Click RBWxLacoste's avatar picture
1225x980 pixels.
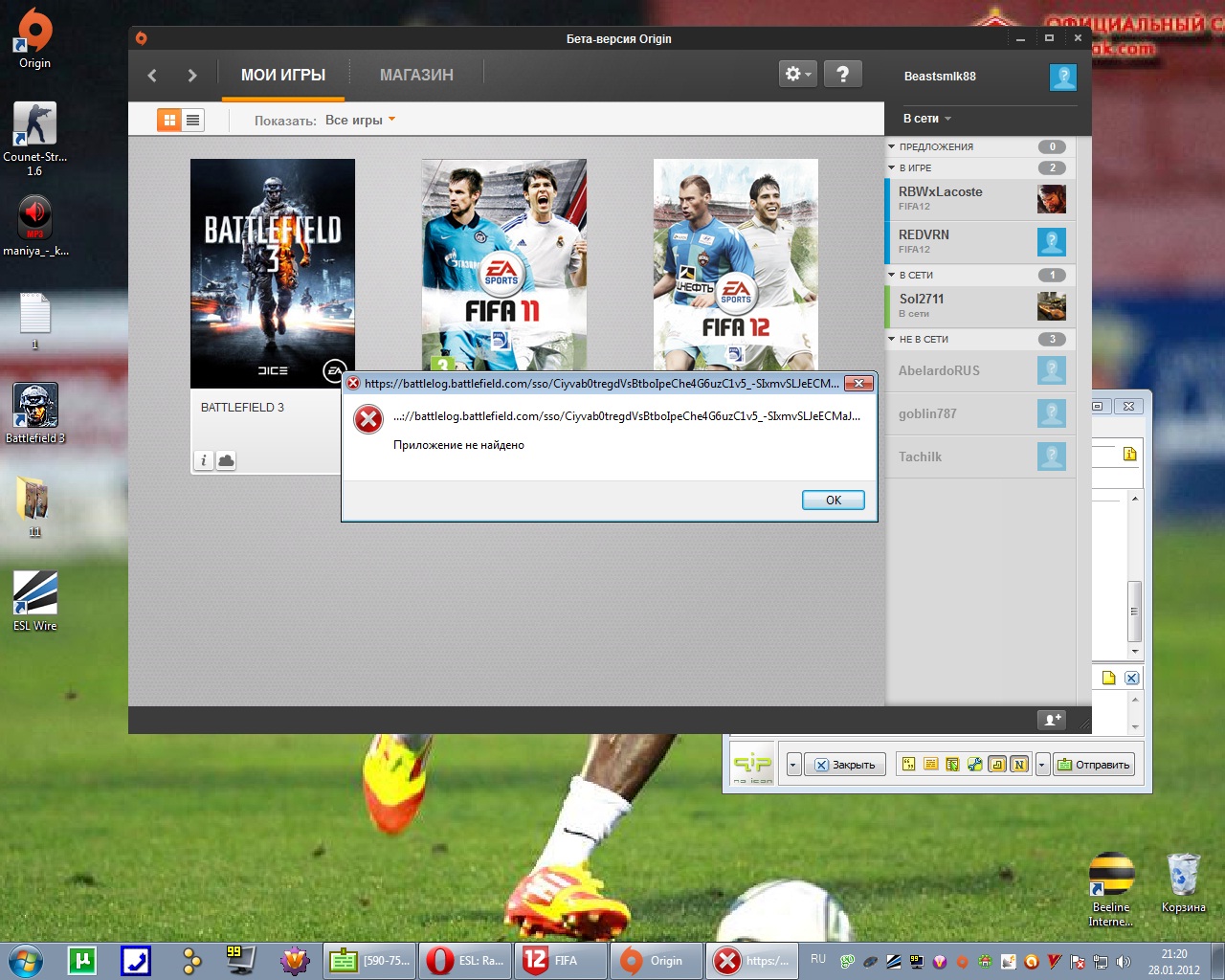click(1051, 199)
